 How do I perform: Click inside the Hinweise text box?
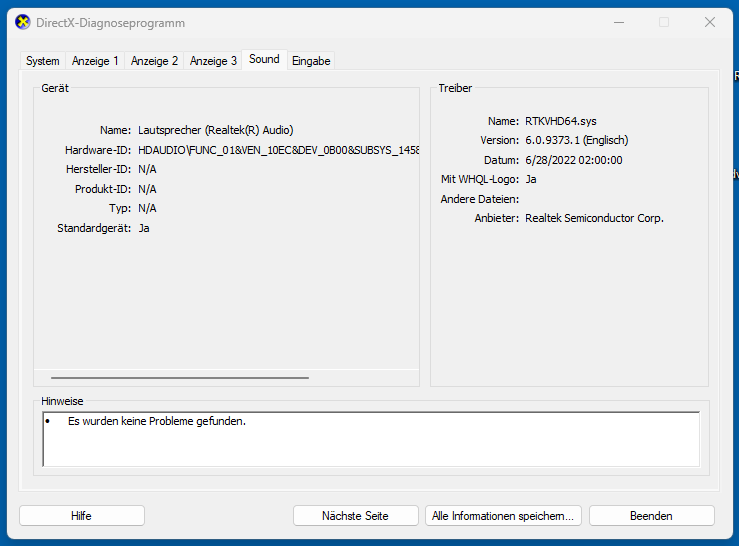click(x=371, y=439)
